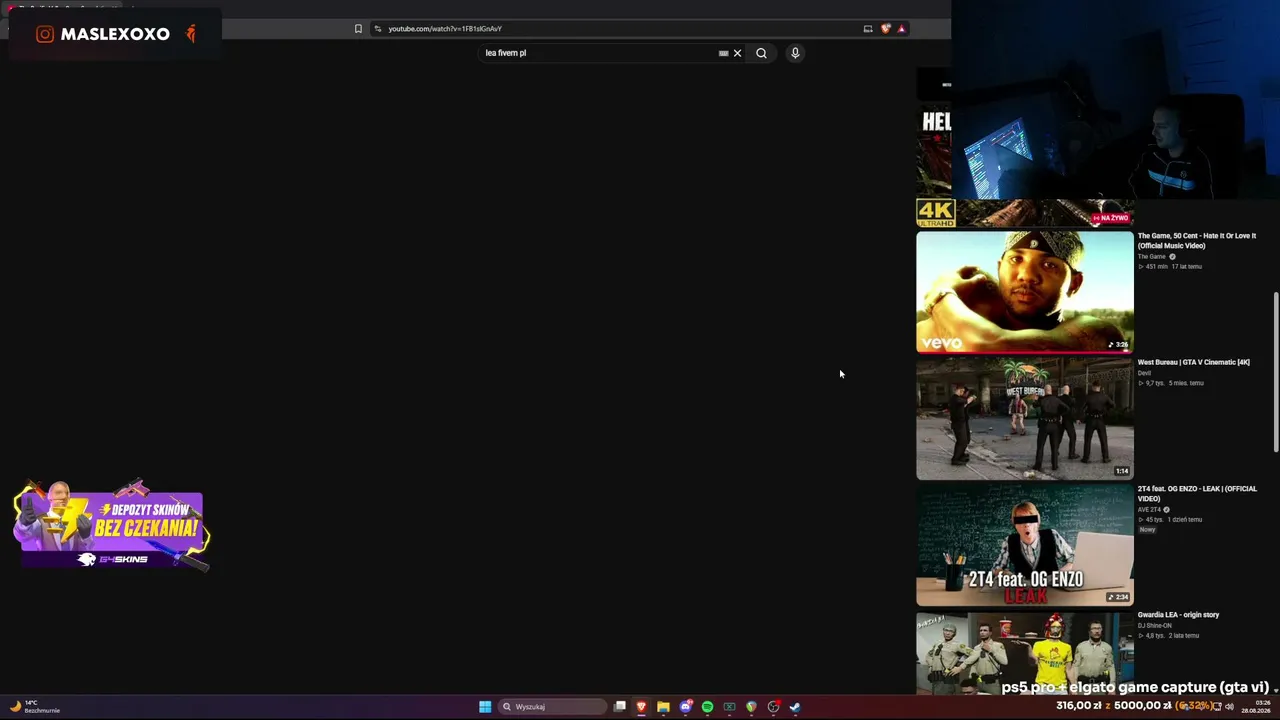Clear the YouTube search text with X
Screen dimensions: 1280x720
(x=737, y=53)
